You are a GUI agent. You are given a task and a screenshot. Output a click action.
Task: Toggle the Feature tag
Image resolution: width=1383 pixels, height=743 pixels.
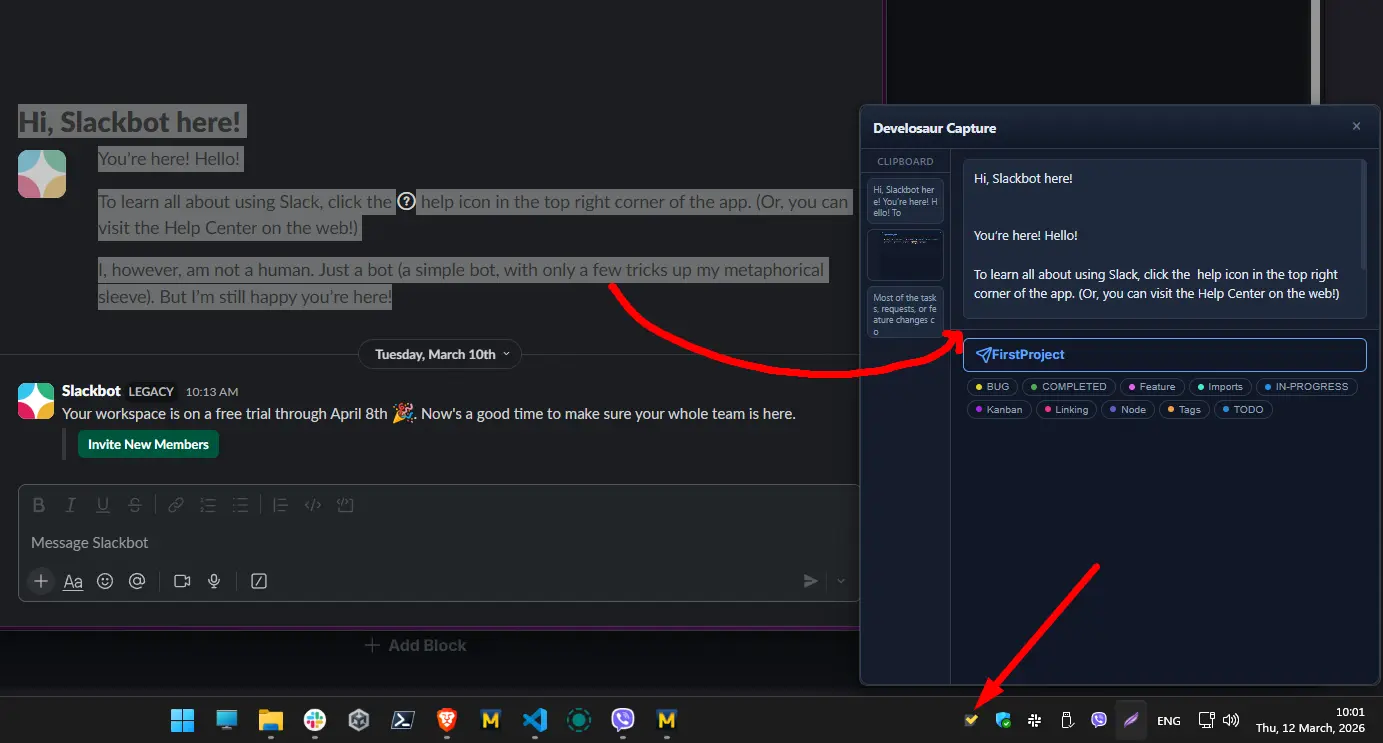(1152, 387)
